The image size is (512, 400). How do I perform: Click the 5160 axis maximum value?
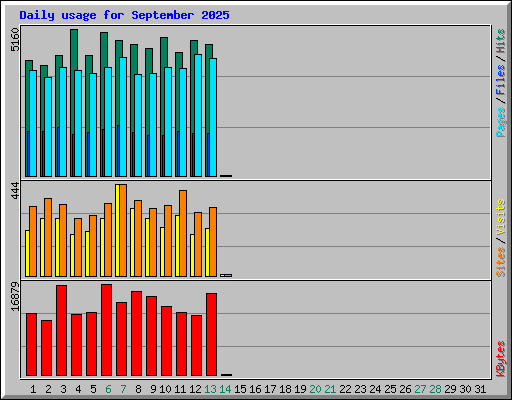pos(15,39)
